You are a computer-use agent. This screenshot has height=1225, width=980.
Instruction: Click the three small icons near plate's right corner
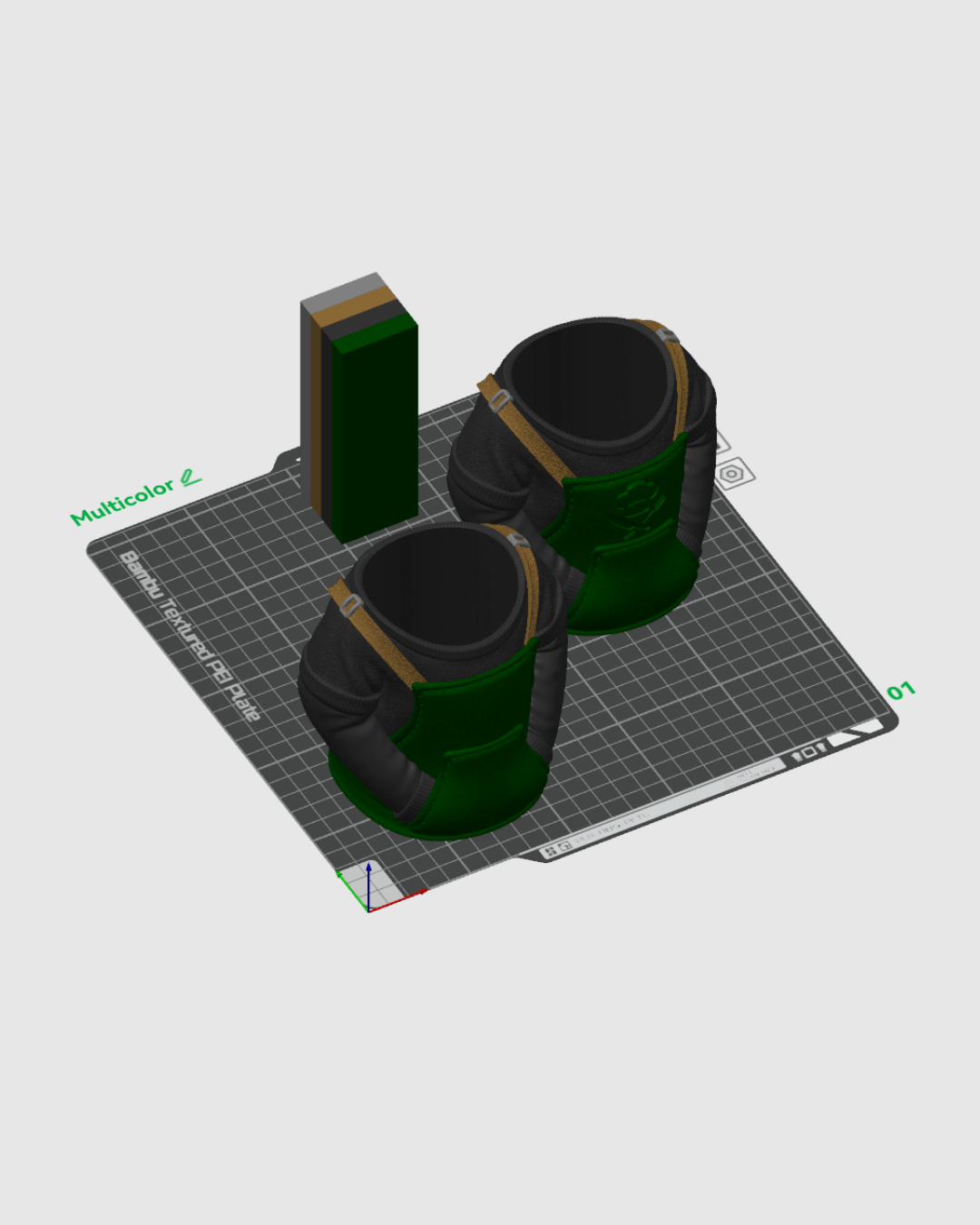pyautogui.click(x=808, y=752)
